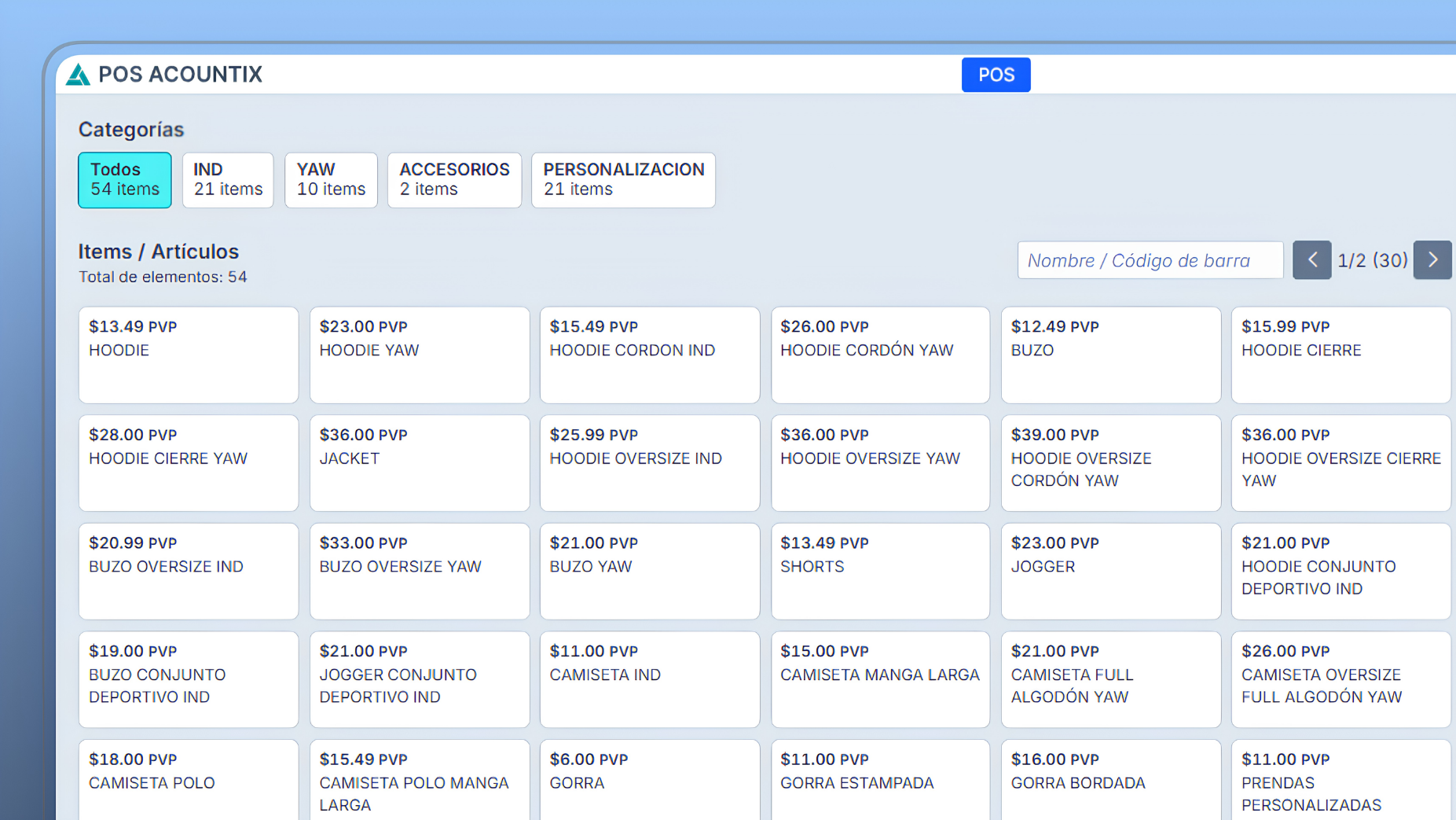This screenshot has height=820, width=1456.
Task: Choose the HOODIE CORDON IND item
Action: pos(650,355)
